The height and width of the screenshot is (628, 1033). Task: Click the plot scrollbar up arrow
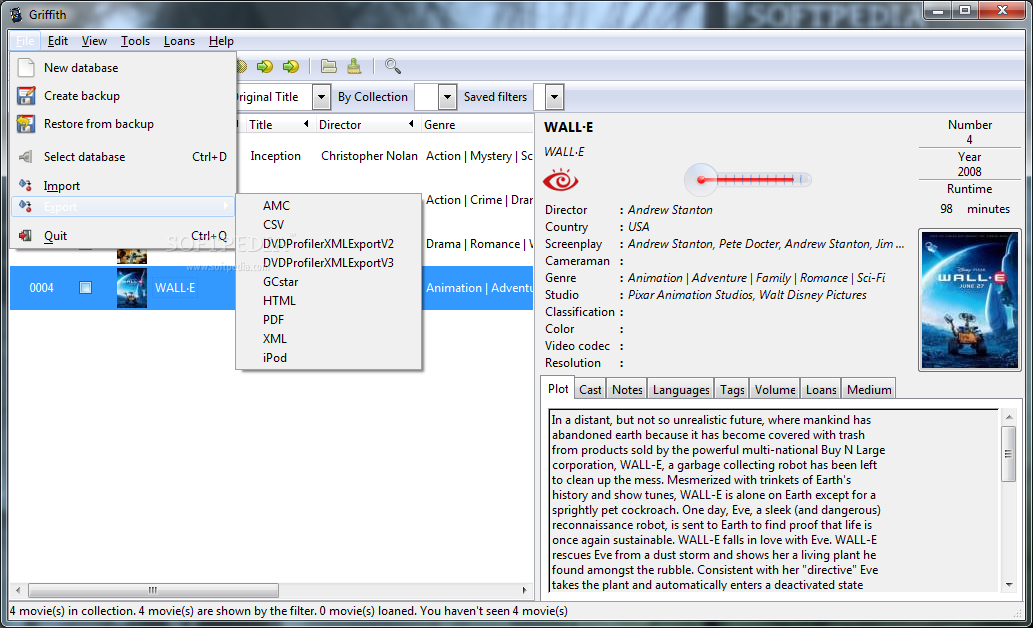[x=1008, y=417]
